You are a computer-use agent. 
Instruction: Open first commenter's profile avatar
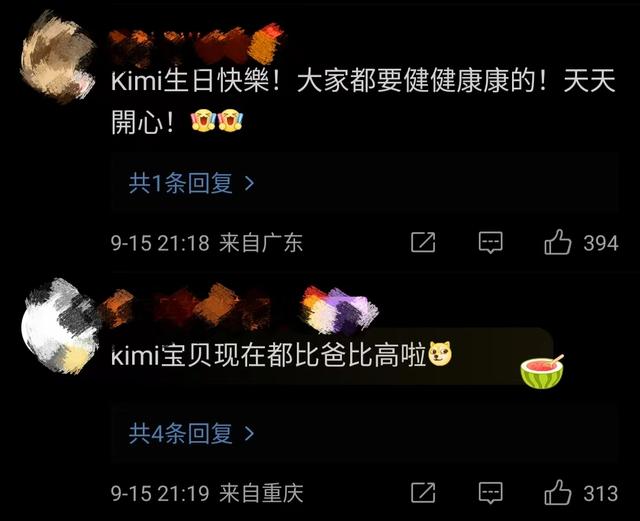pyautogui.click(x=57, y=57)
